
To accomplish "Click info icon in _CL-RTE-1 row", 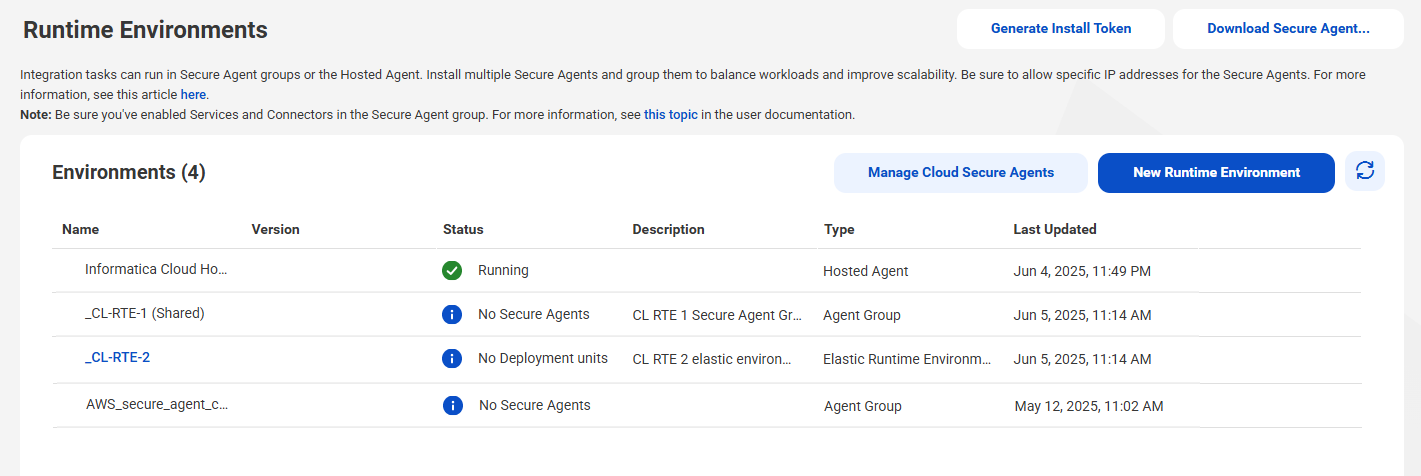I will tap(452, 315).
